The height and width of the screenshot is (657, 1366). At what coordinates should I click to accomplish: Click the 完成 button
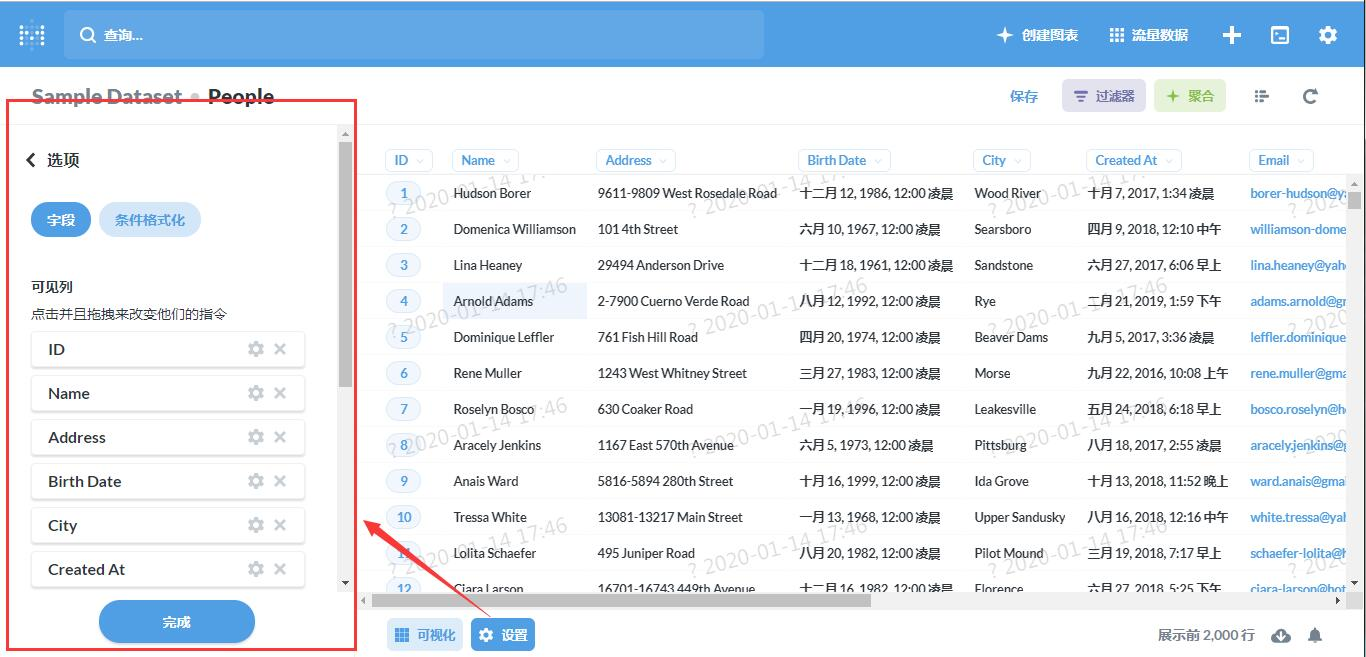pyautogui.click(x=177, y=622)
